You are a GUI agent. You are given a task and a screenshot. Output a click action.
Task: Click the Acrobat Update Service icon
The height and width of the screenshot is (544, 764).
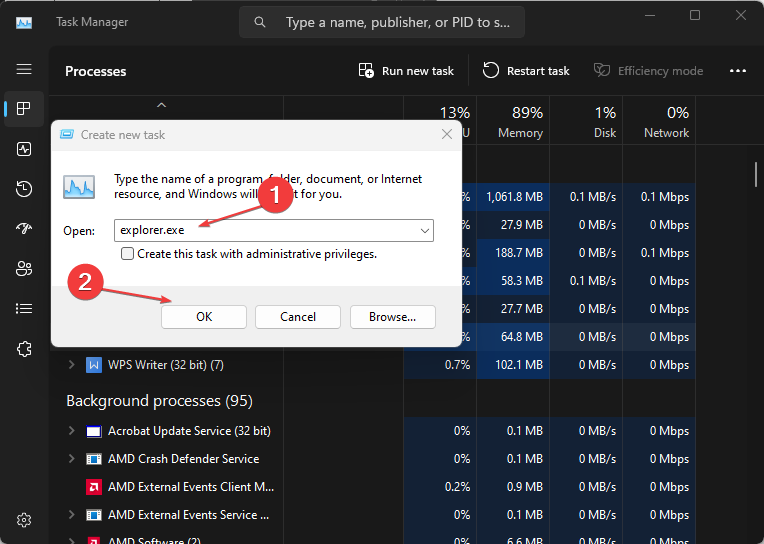94,431
